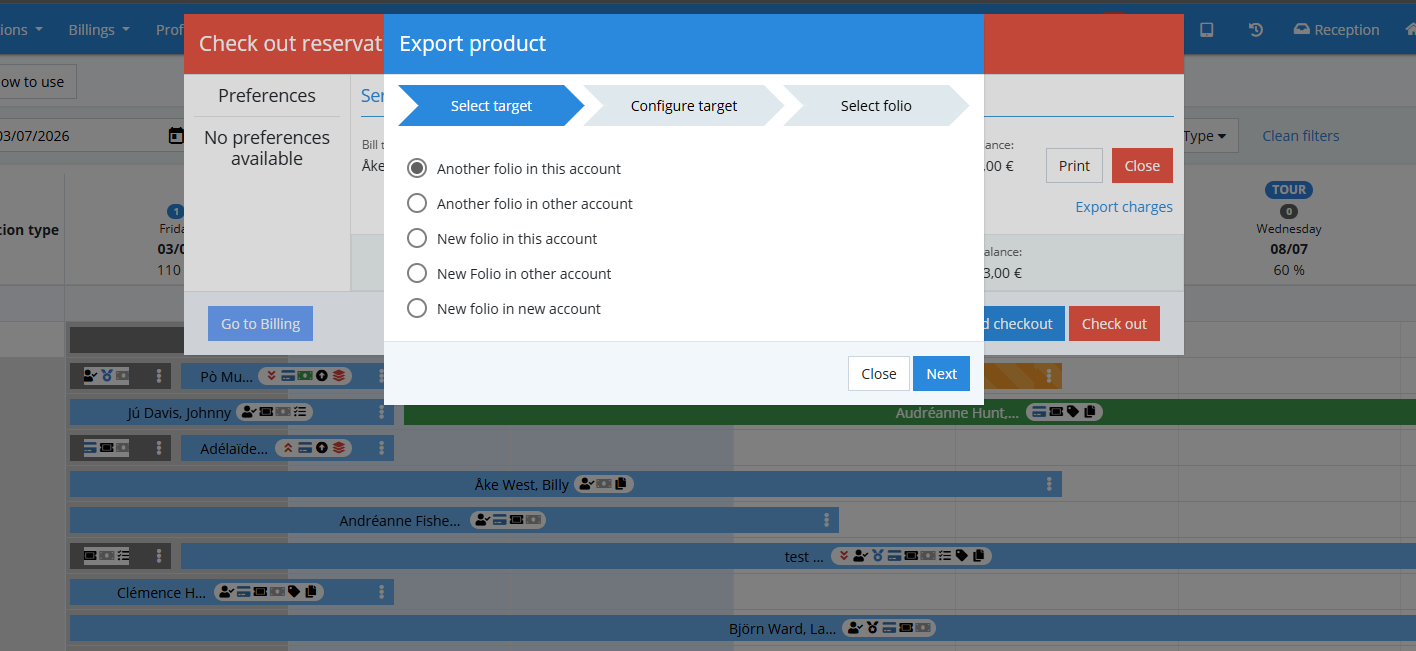Click user-check icon on Jú Davis, Johnny
This screenshot has height=651, width=1416.
click(x=248, y=412)
